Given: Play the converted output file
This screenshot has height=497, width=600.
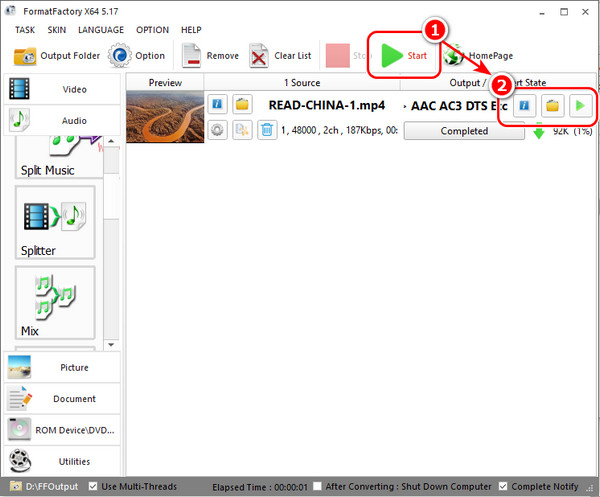Looking at the screenshot, I should [x=580, y=106].
